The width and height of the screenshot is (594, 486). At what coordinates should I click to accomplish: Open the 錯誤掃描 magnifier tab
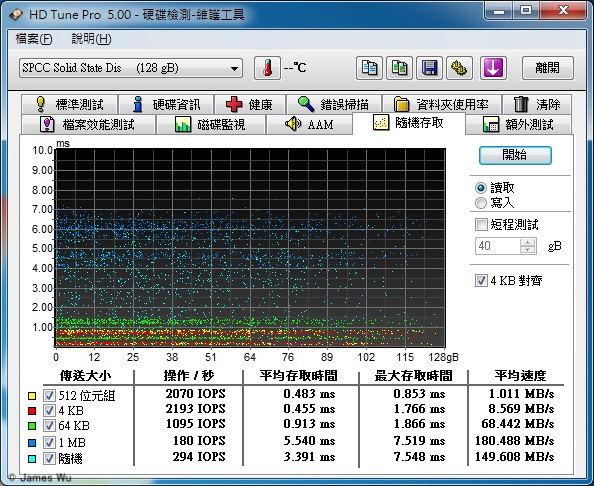pos(333,104)
